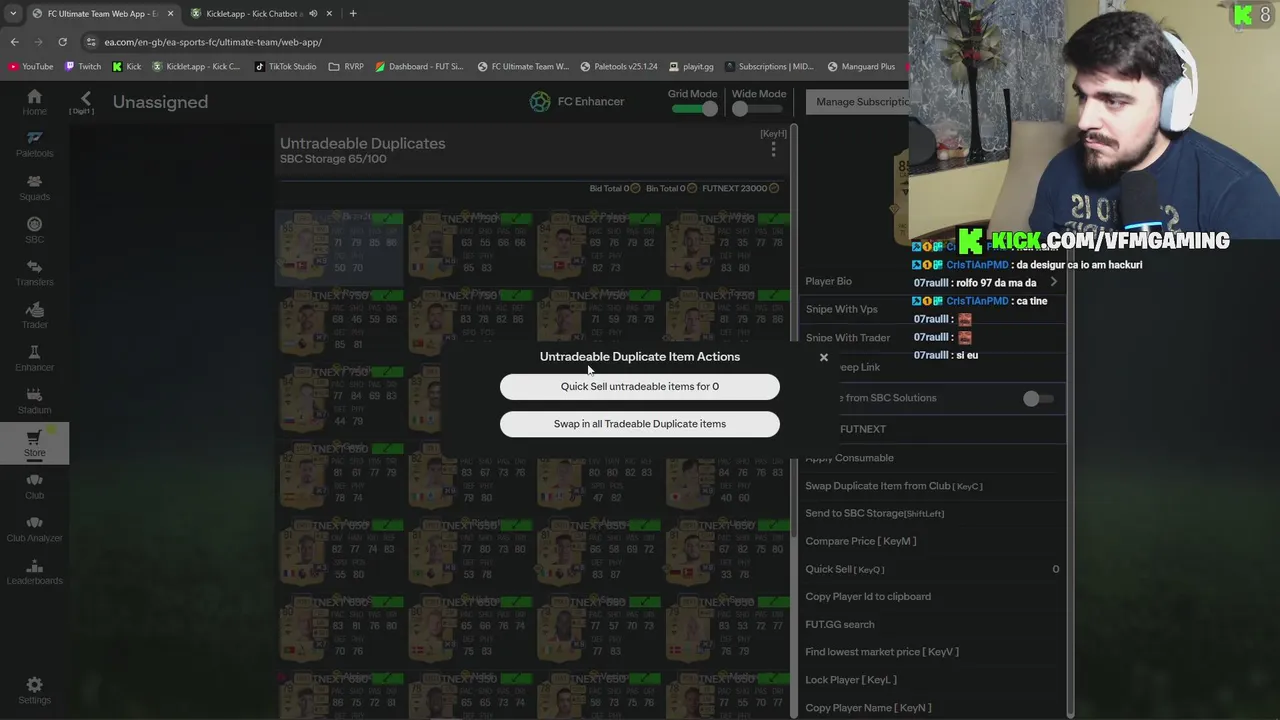Open Club Analyzer in the sidebar
The image size is (1280, 720).
(34, 529)
